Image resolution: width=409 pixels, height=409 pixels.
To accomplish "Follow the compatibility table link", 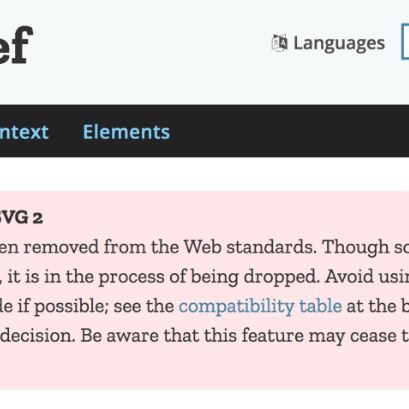I will click(x=260, y=306).
